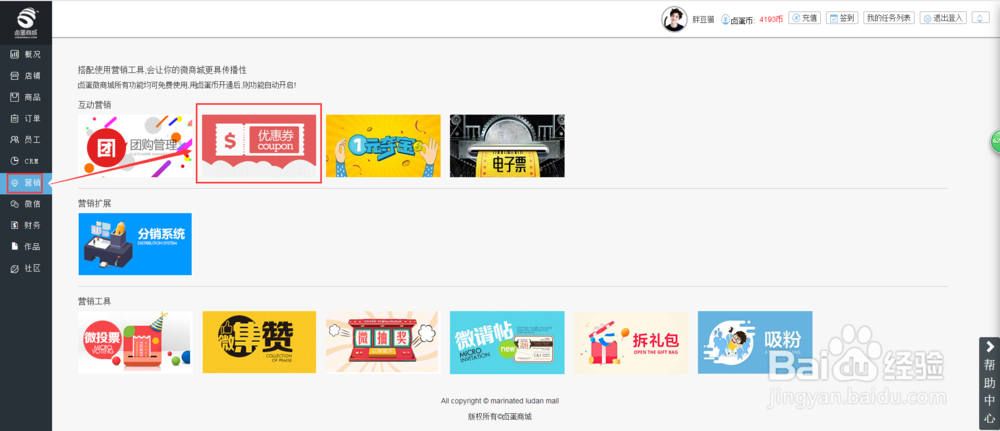Open the 1元夺宝 tile
This screenshot has width=1000, height=431.
383,146
